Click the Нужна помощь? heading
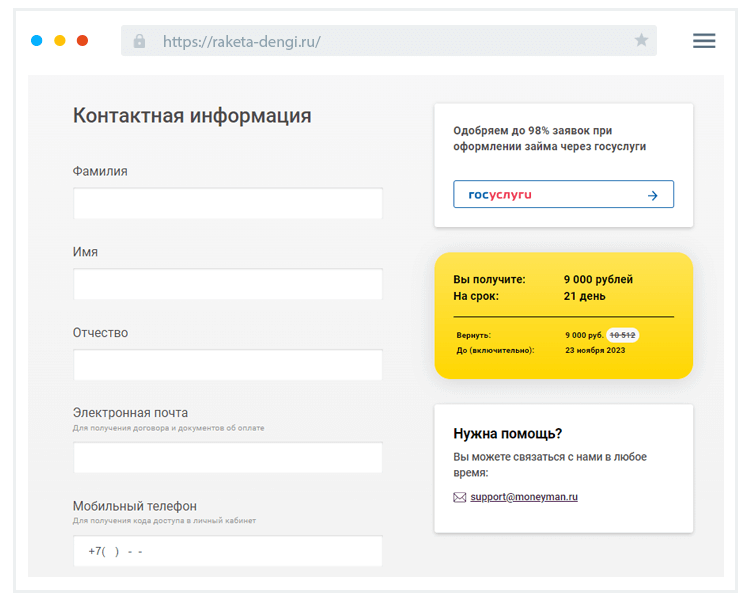The image size is (751, 607). click(x=507, y=434)
